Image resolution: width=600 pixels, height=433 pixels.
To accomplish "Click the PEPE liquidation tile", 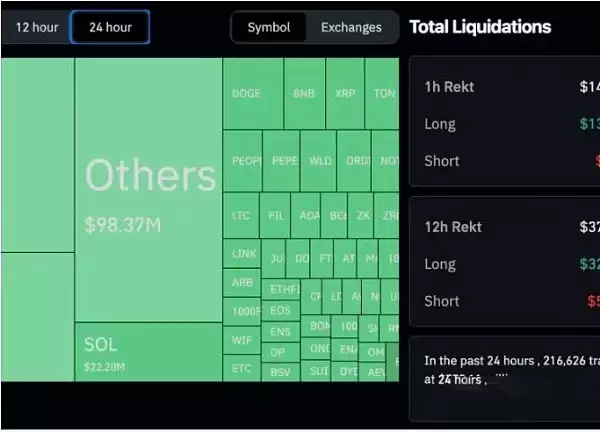I will (x=284, y=161).
